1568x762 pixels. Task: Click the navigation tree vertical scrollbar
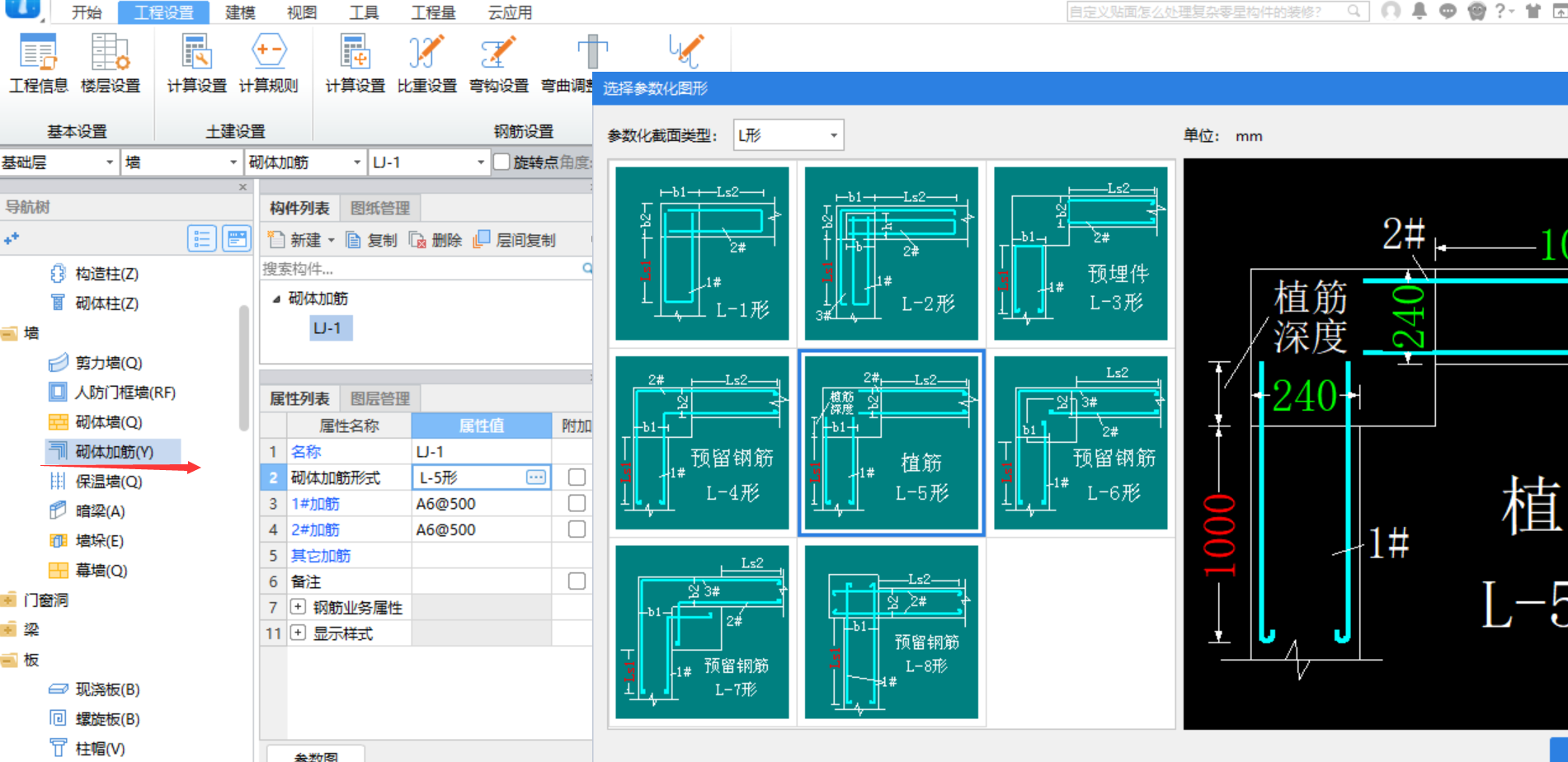click(244, 368)
